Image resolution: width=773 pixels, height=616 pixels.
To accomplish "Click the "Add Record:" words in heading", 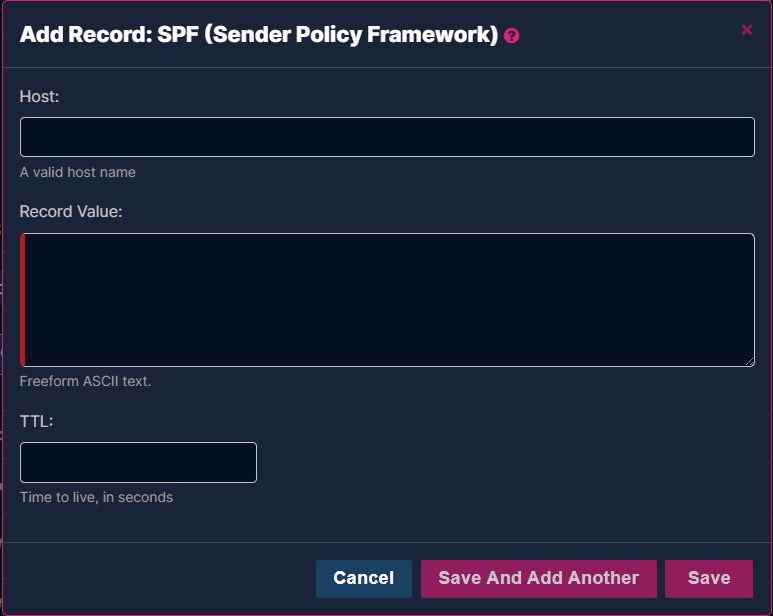I will point(86,34).
